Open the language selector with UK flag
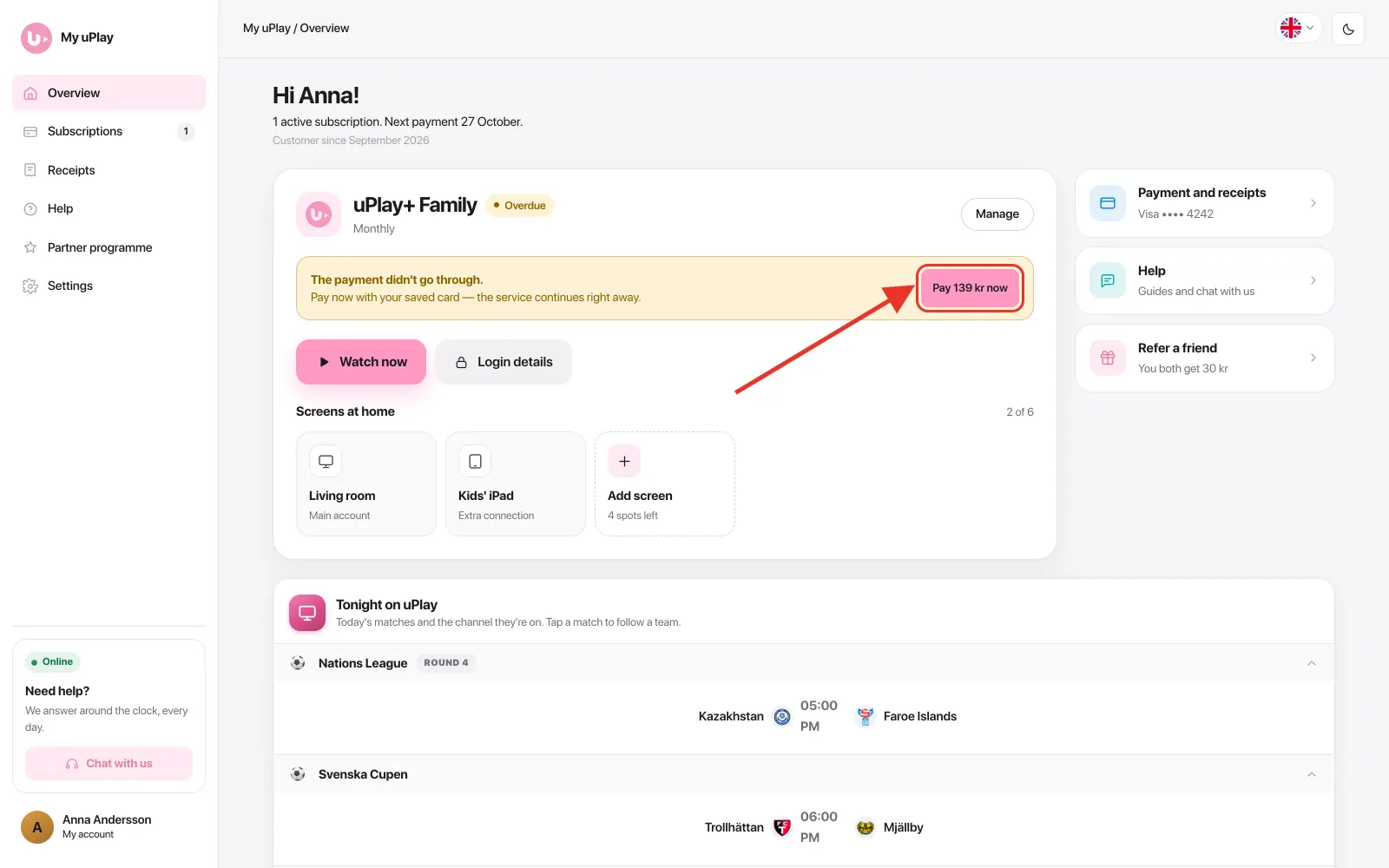Image resolution: width=1389 pixels, height=868 pixels. pos(1298,28)
